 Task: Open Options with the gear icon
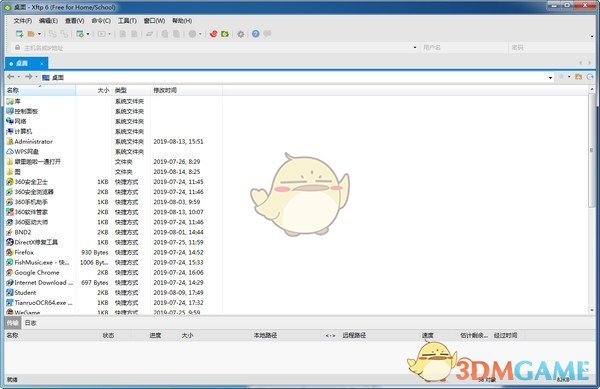(x=241, y=34)
